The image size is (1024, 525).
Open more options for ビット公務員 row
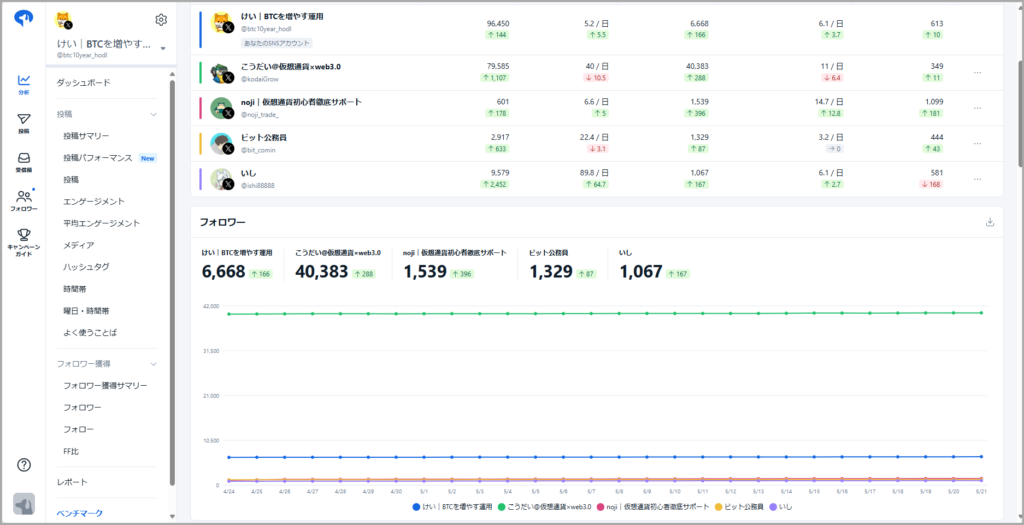coord(978,143)
